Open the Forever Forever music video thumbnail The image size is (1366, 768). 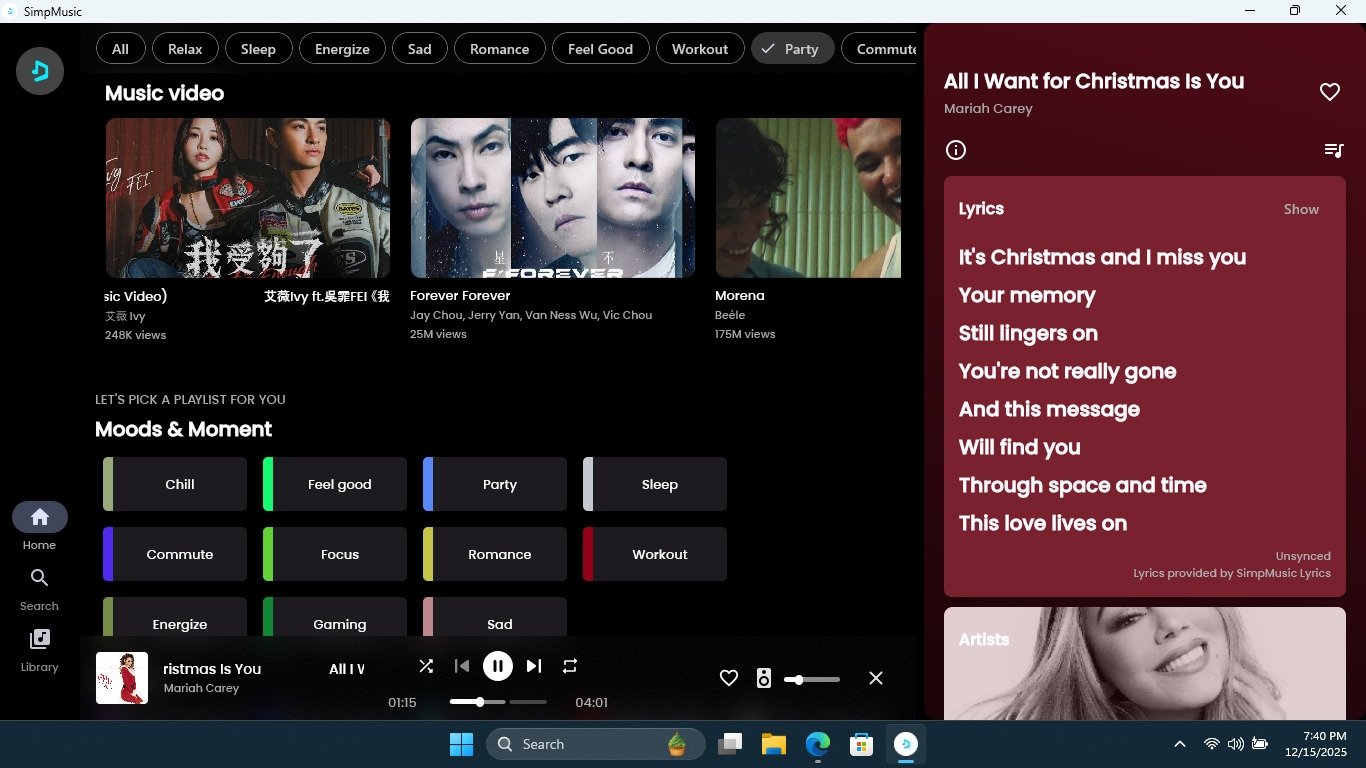tap(552, 198)
